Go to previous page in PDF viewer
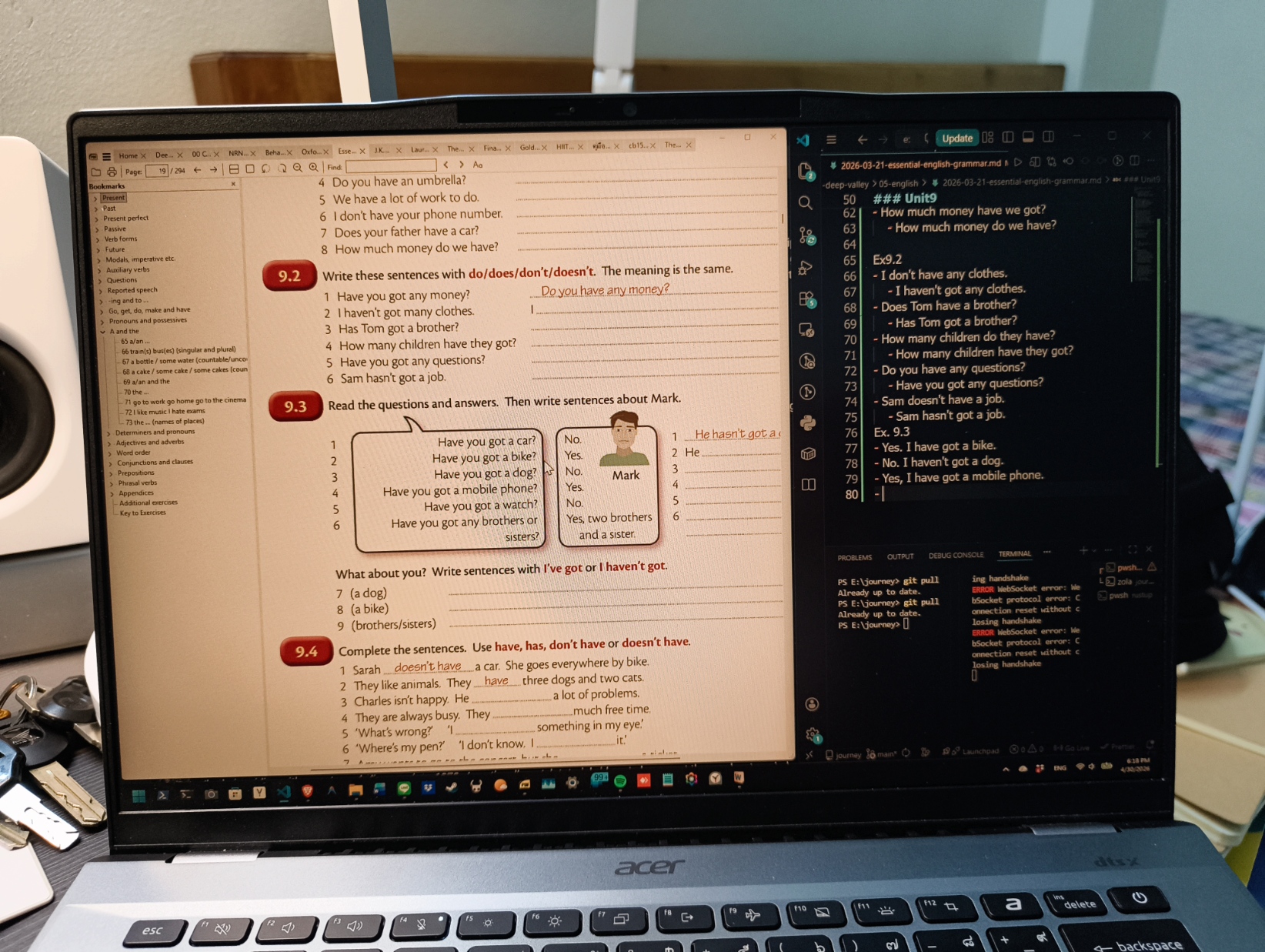Viewport: 1265px width, 952px height. pos(198,170)
